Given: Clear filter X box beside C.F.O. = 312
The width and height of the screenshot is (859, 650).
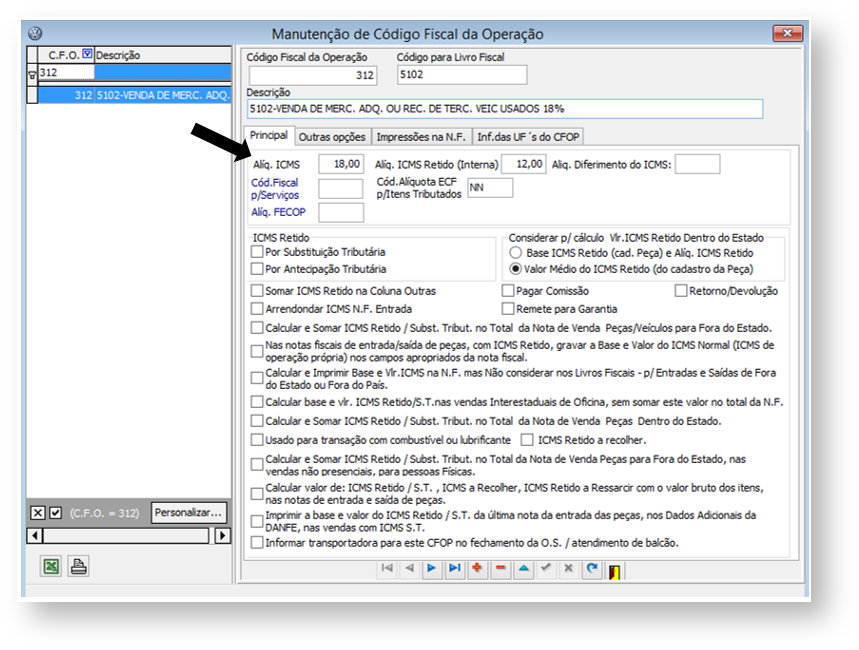Looking at the screenshot, I should [37, 513].
